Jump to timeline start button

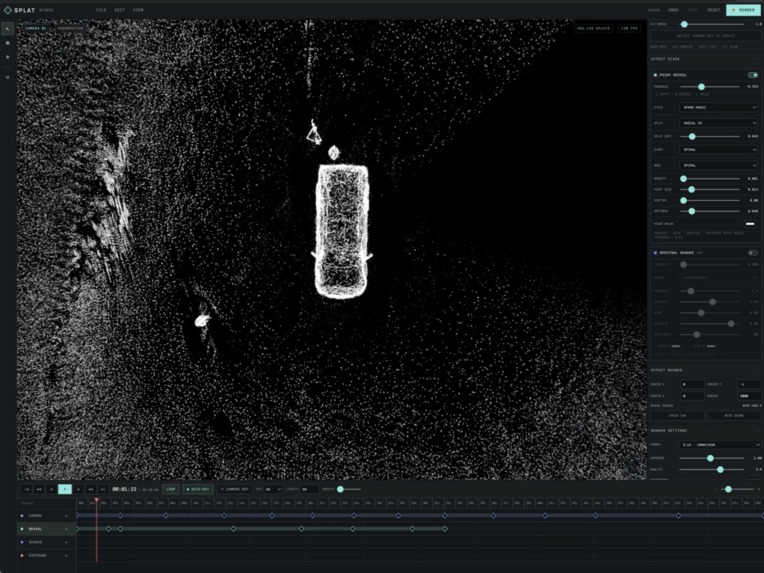click(27, 489)
